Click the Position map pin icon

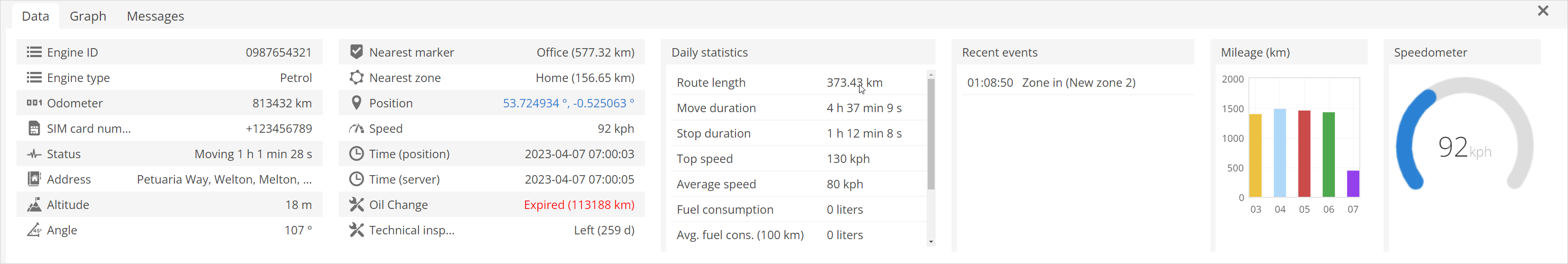[x=357, y=103]
